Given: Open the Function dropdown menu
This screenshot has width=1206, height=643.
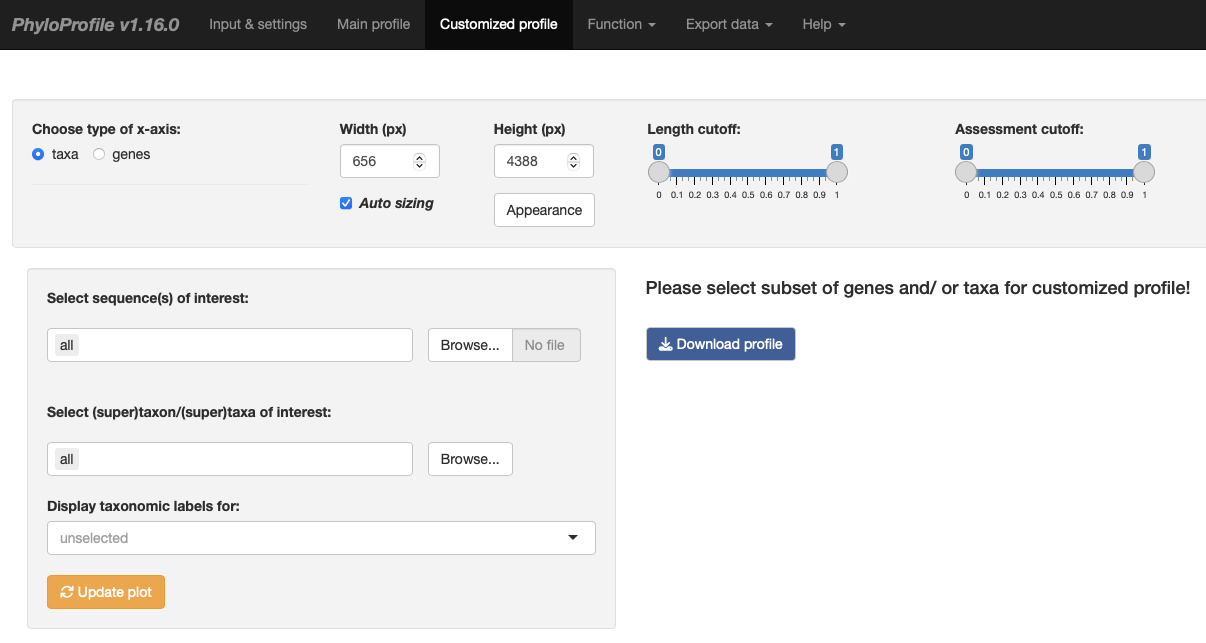Looking at the screenshot, I should click(621, 24).
